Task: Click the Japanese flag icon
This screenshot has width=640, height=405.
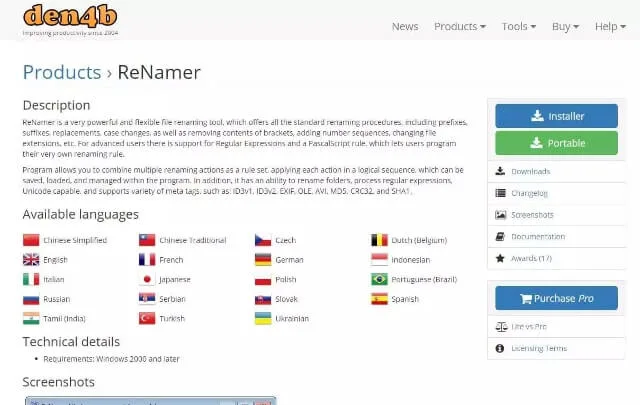Action: [x=147, y=279]
